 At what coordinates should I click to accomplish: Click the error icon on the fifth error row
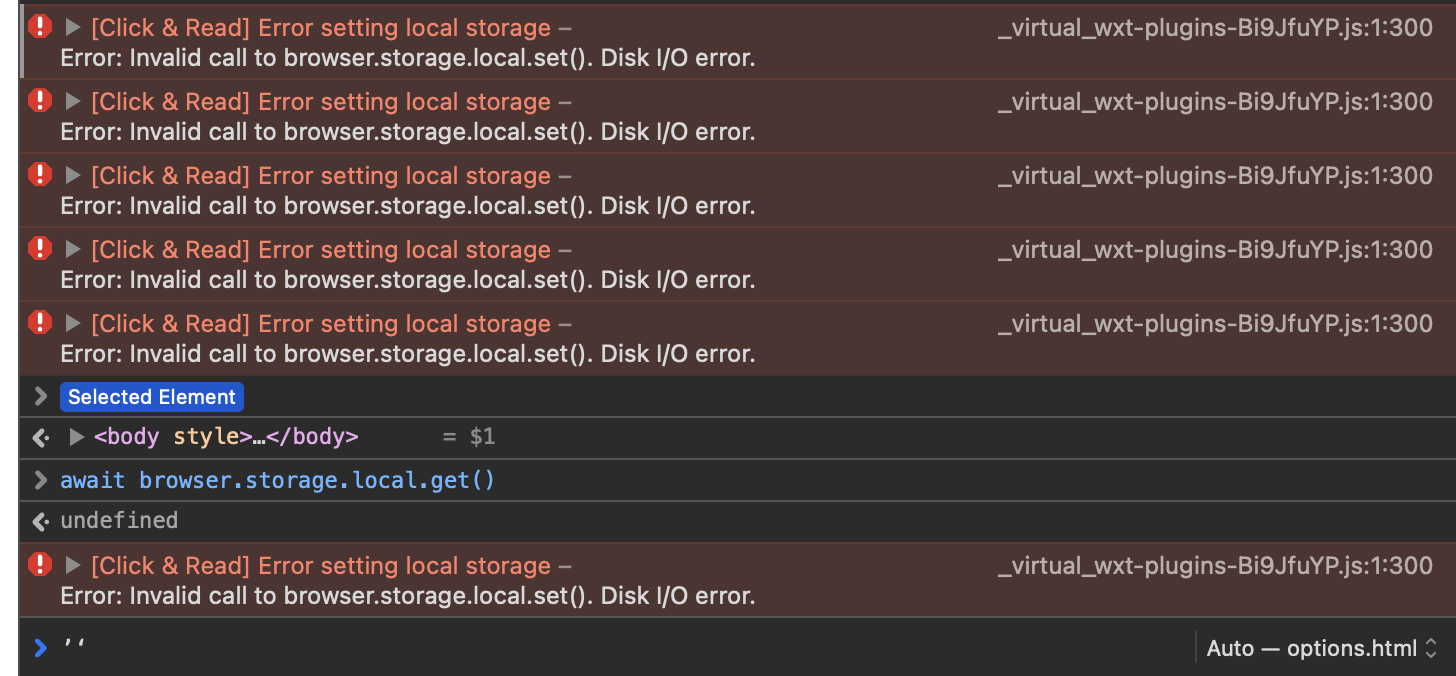click(x=39, y=323)
